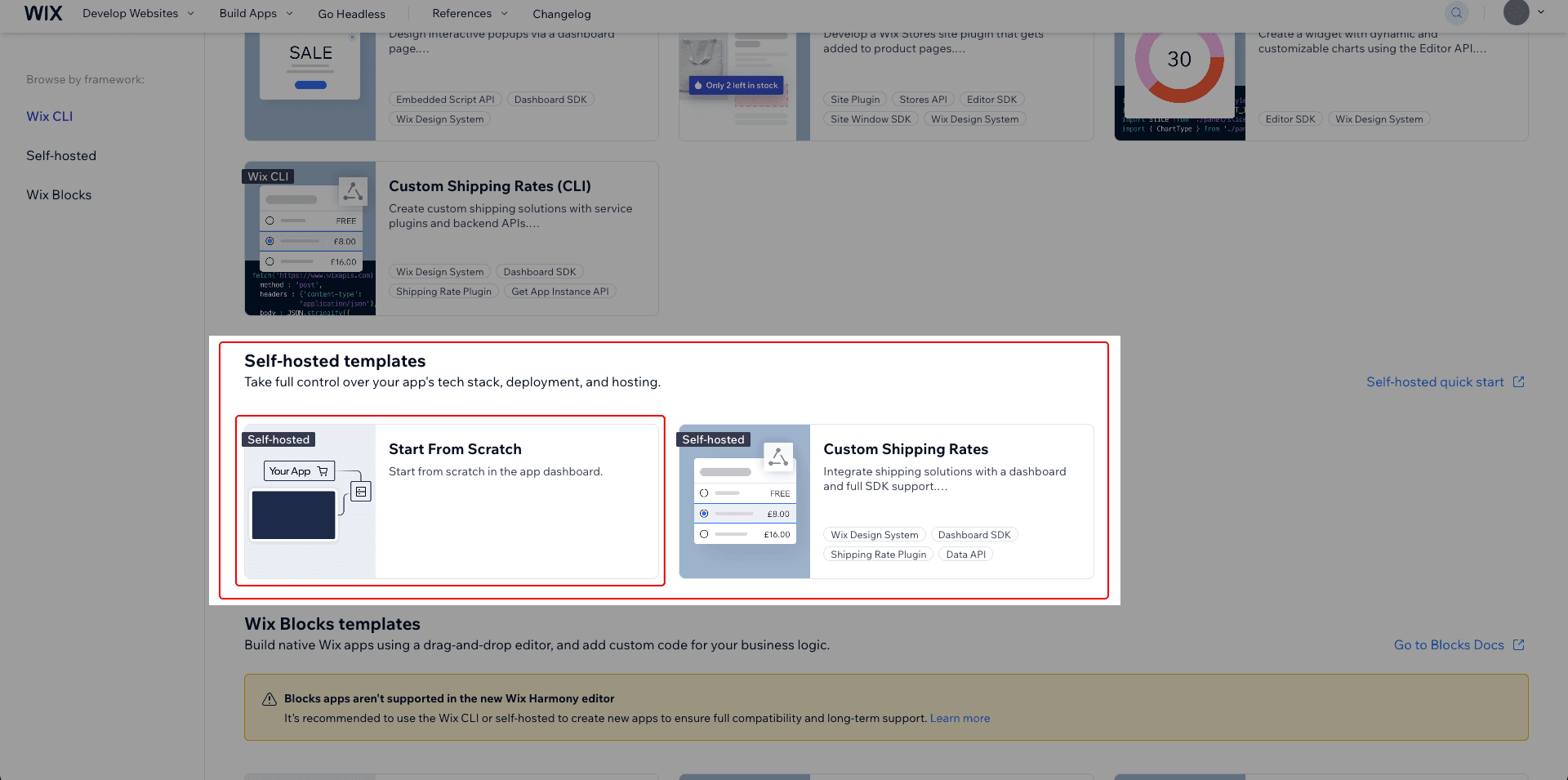1568x780 pixels.
Task: Click the Site Window SDK tag
Action: tap(871, 119)
